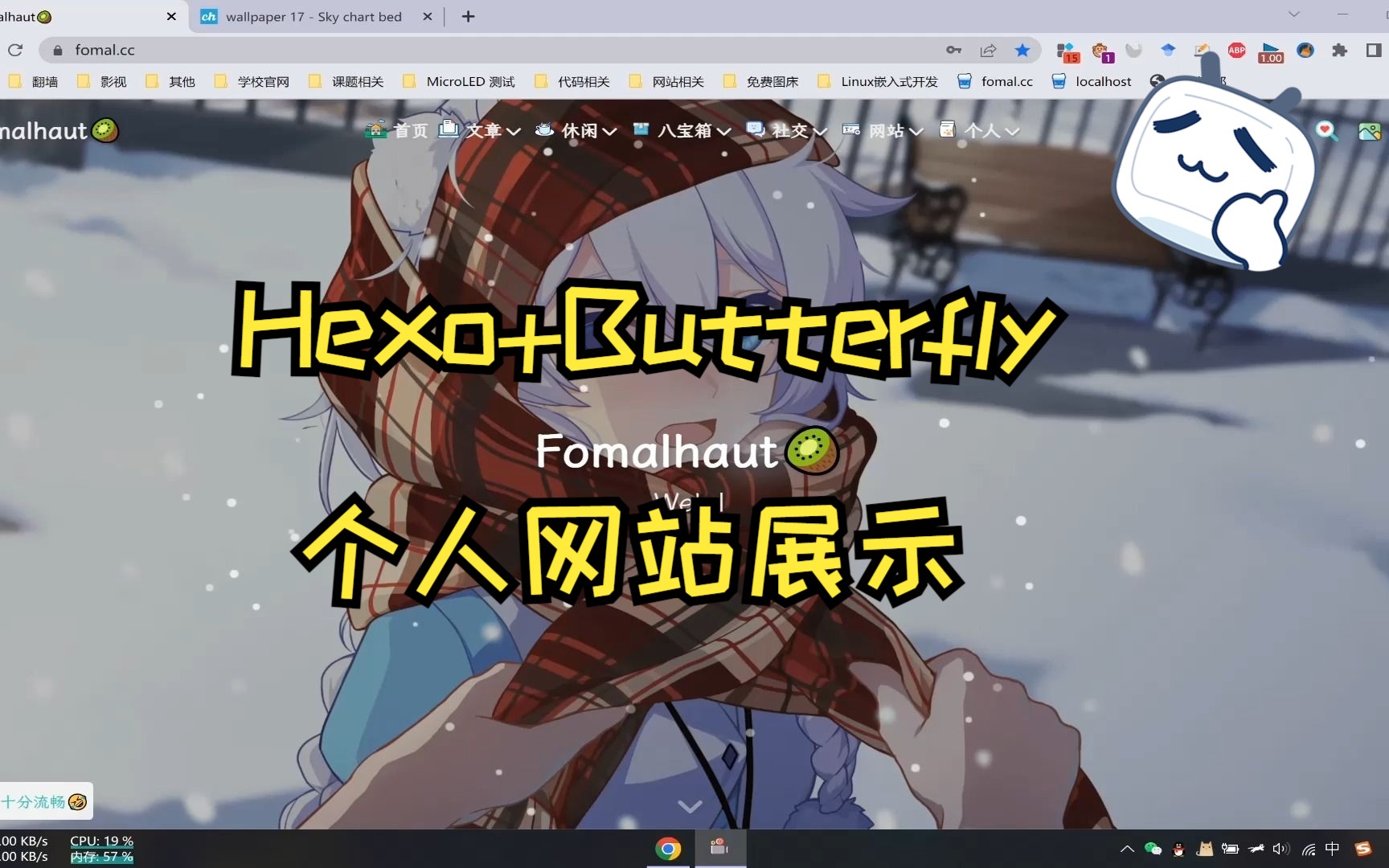Open the wallpaper picture icon in navbar
The height and width of the screenshot is (868, 1389).
1369,130
